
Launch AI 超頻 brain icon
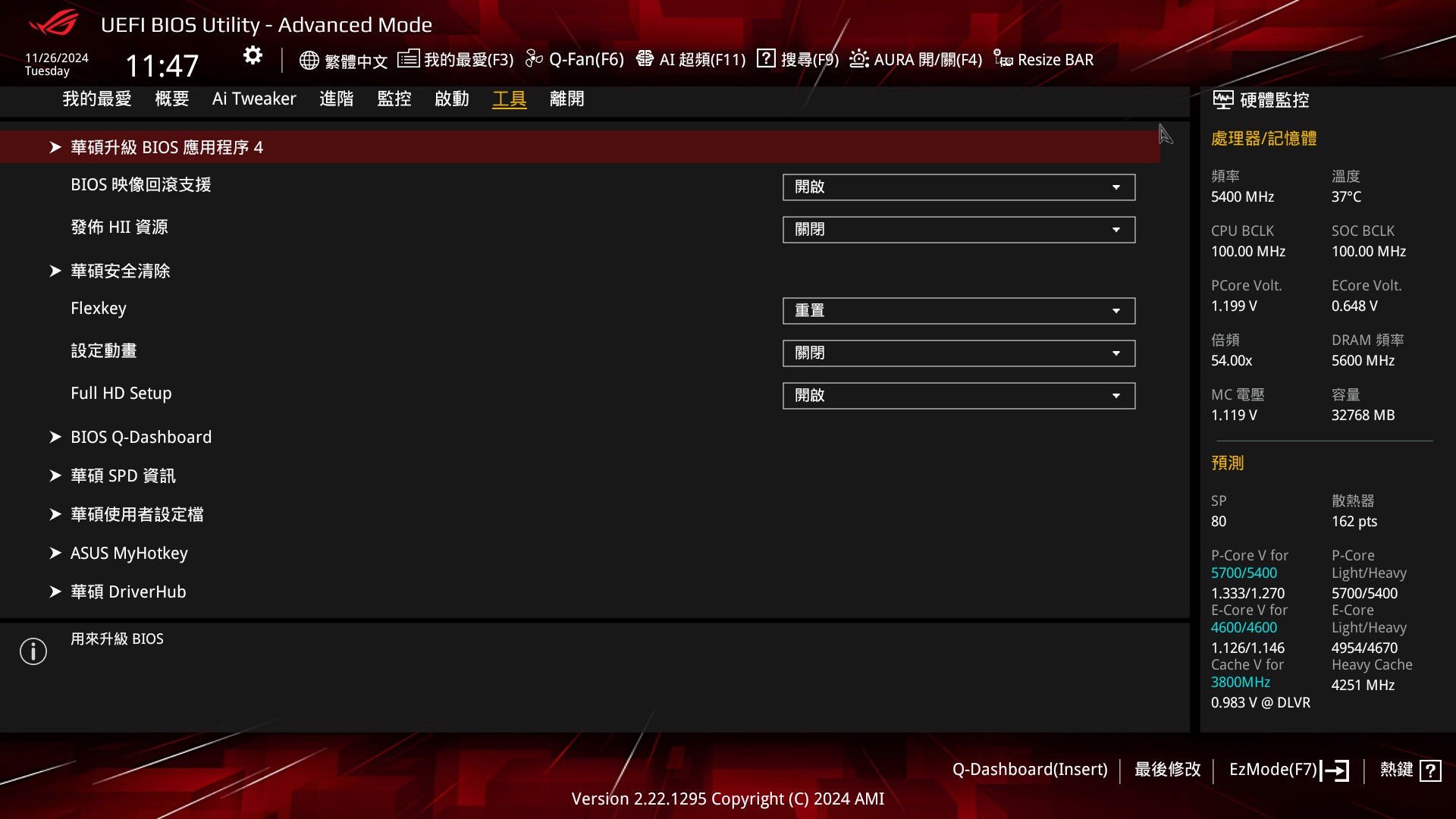645,58
